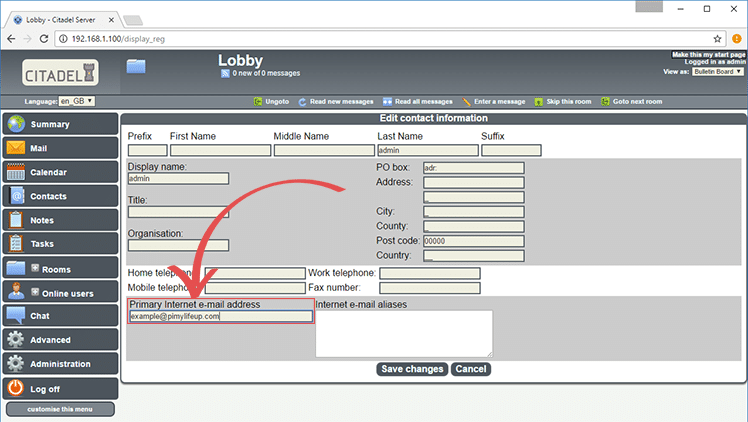Screen dimensions: 748x422
Task: Click the Mail envelope icon
Action: (x=16, y=148)
